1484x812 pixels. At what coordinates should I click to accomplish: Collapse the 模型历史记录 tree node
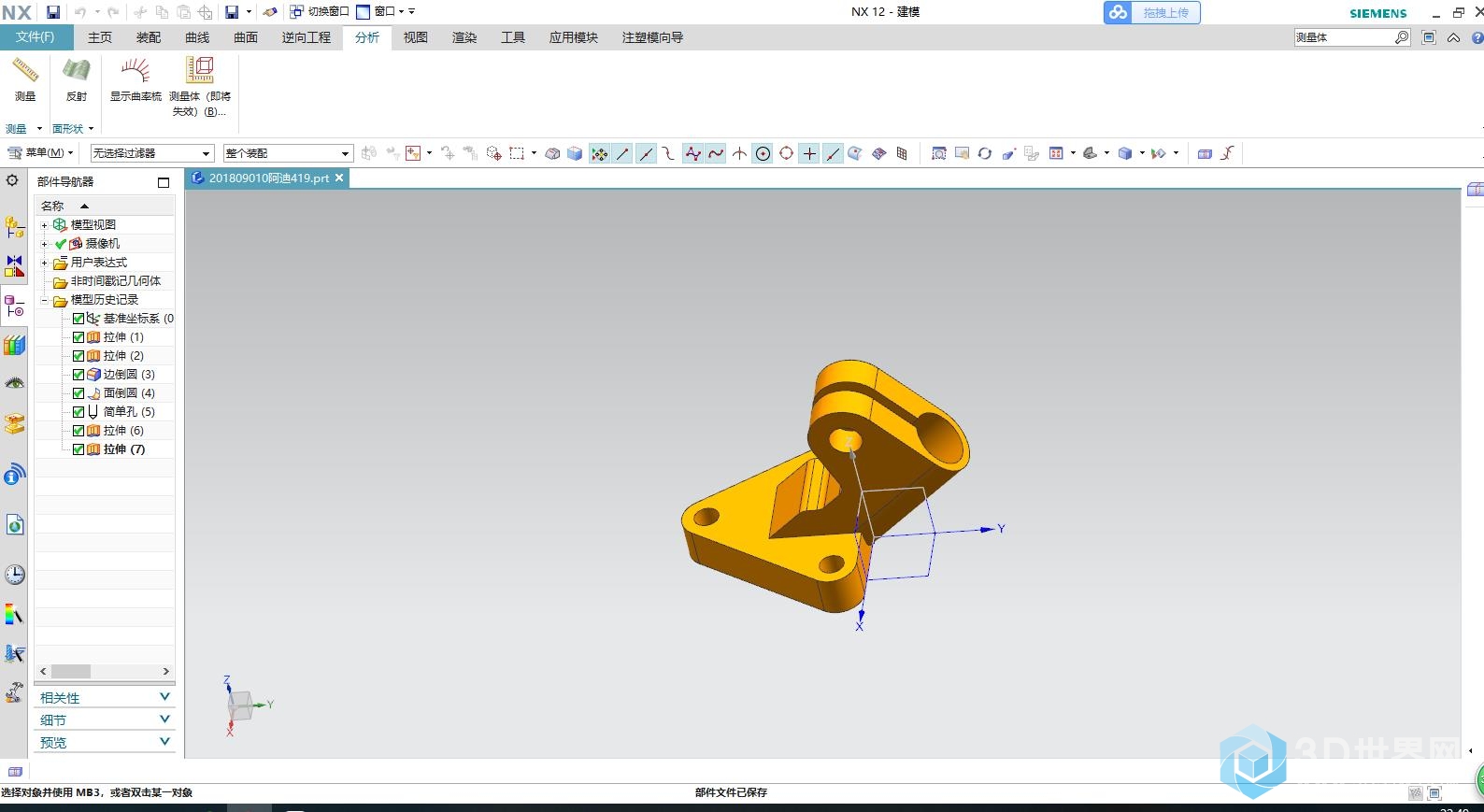(x=44, y=300)
